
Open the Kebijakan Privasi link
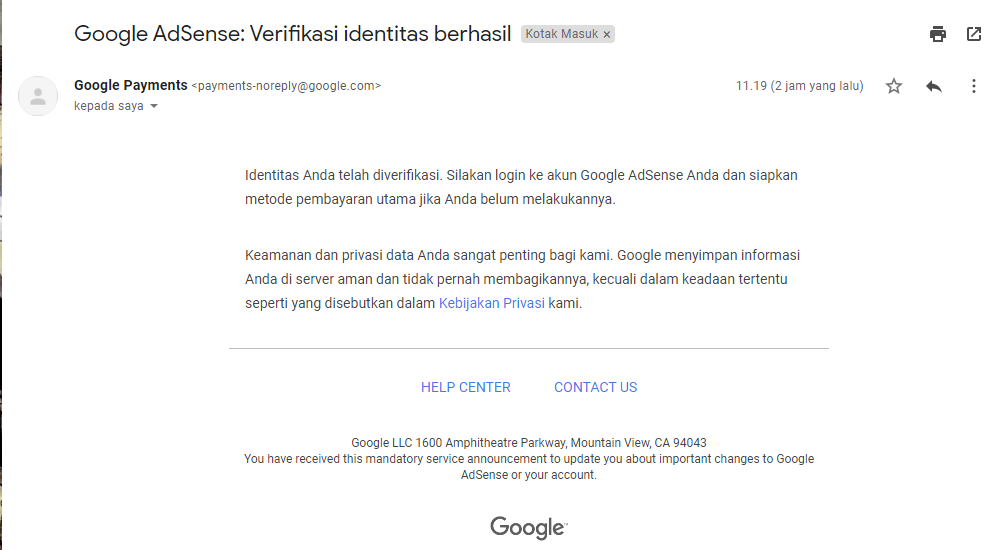pyautogui.click(x=492, y=303)
